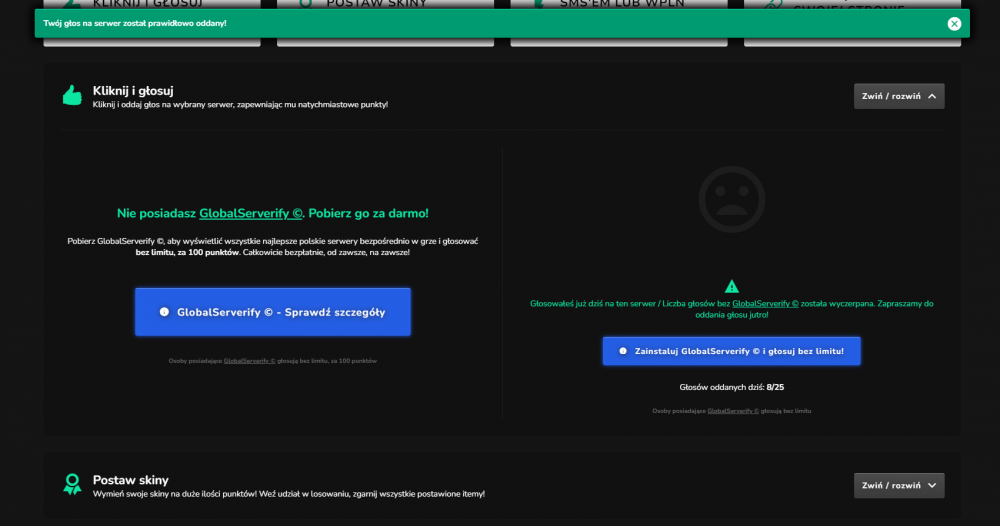
Task: Collapse the Kliknij i głosuj section
Action: coord(899,96)
